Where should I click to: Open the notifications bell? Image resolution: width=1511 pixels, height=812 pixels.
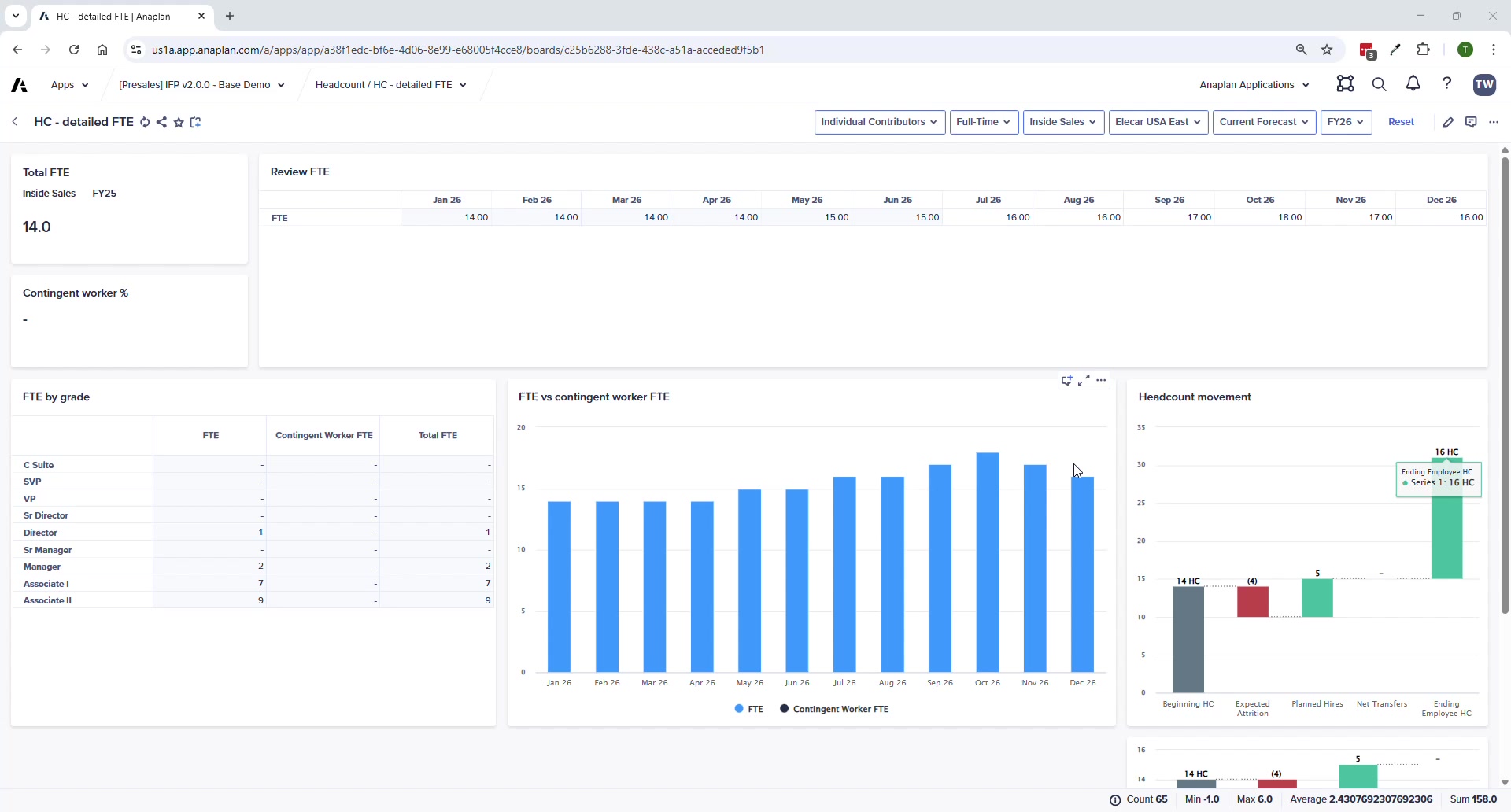[1413, 84]
